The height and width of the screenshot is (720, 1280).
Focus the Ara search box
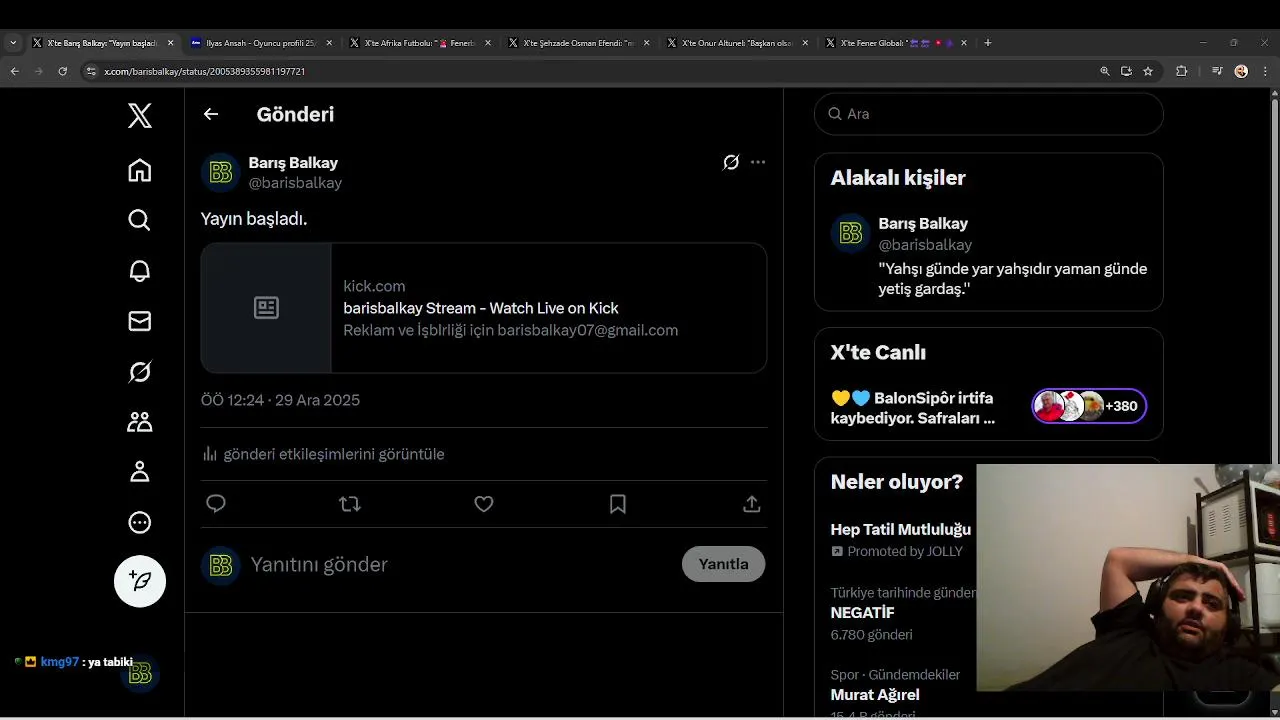[x=989, y=114]
